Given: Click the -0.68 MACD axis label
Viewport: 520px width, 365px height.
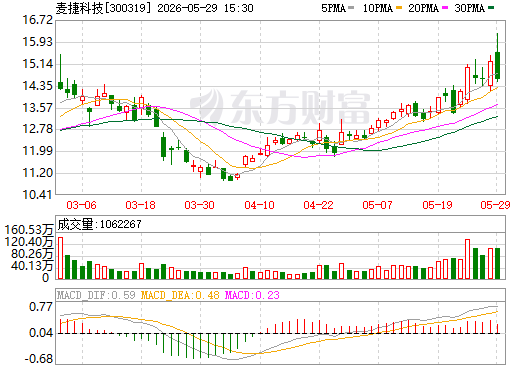Looking at the screenshot, I should [39, 359].
